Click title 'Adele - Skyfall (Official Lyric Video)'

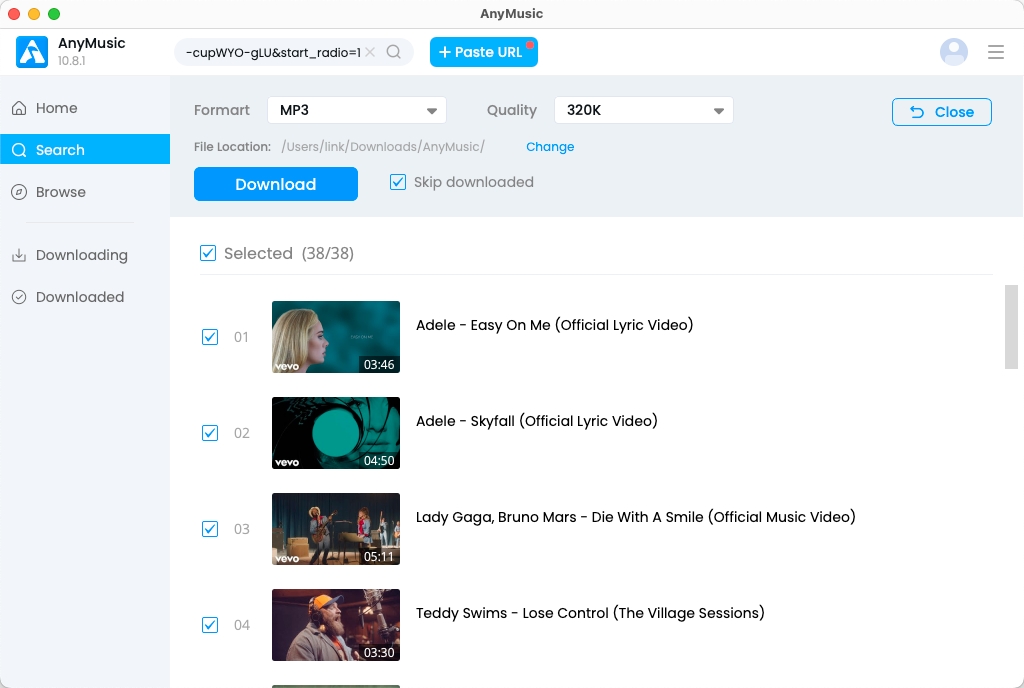coord(537,421)
